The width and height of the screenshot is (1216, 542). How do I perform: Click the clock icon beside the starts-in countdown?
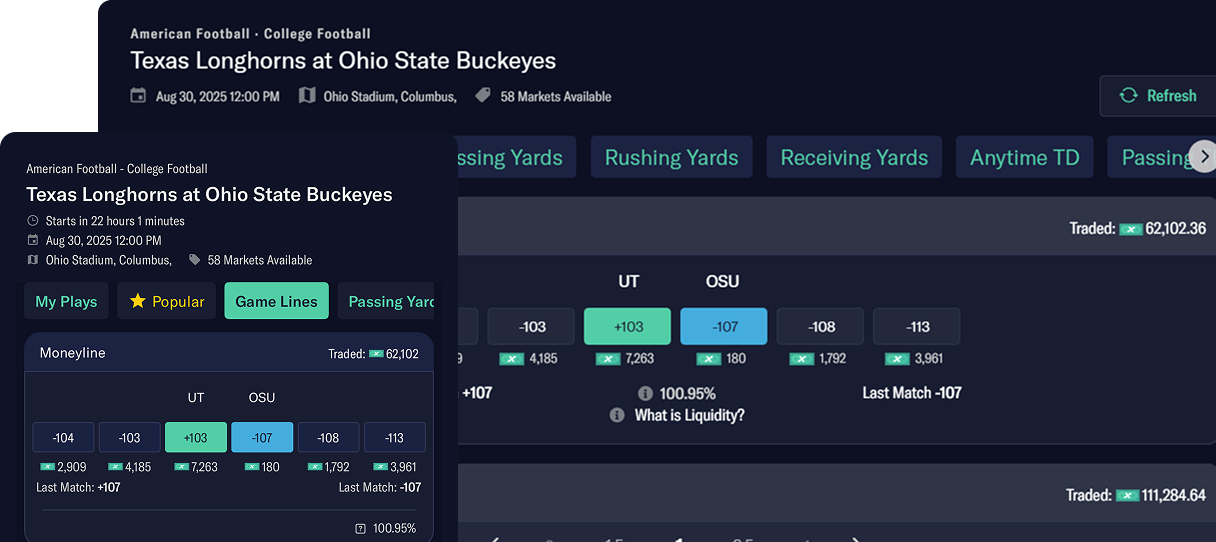pyautogui.click(x=33, y=221)
